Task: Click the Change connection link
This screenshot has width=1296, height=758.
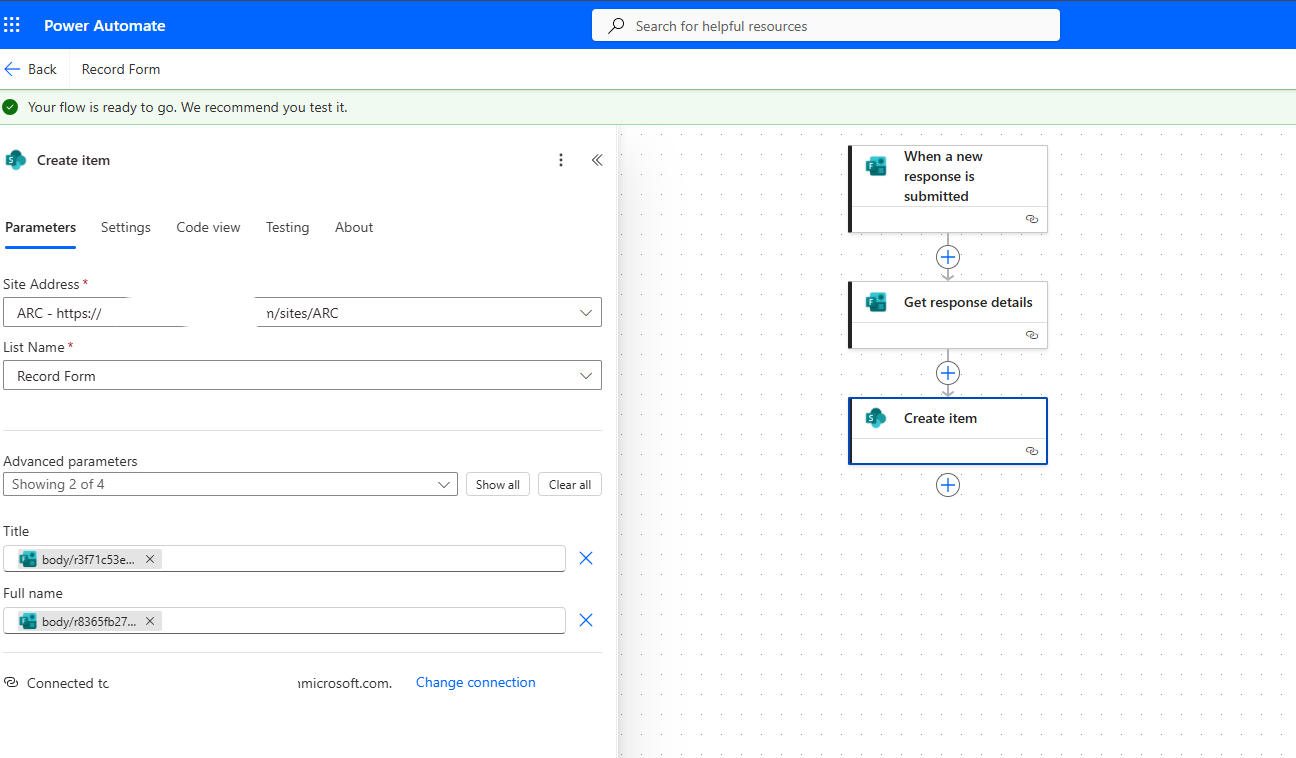Action: pos(475,682)
